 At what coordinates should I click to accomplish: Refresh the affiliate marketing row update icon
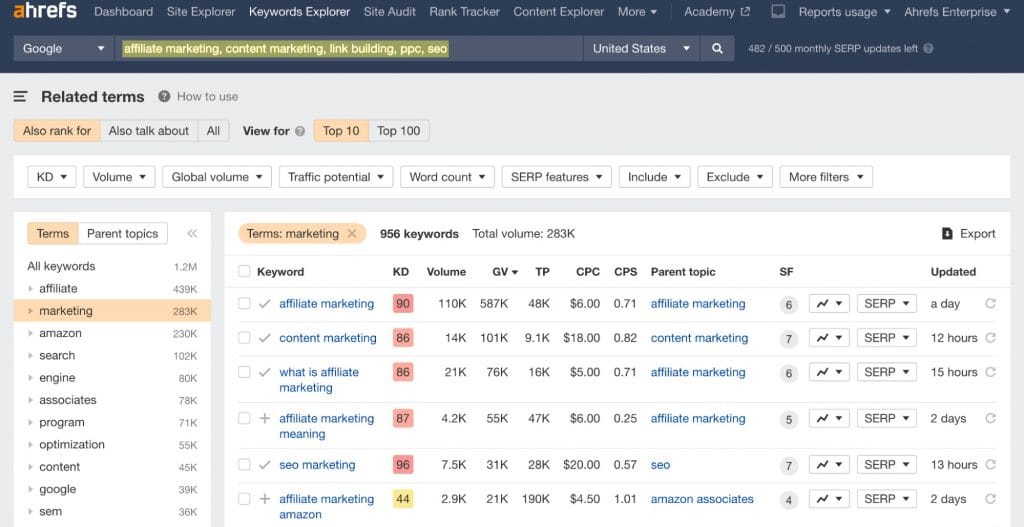[990, 304]
